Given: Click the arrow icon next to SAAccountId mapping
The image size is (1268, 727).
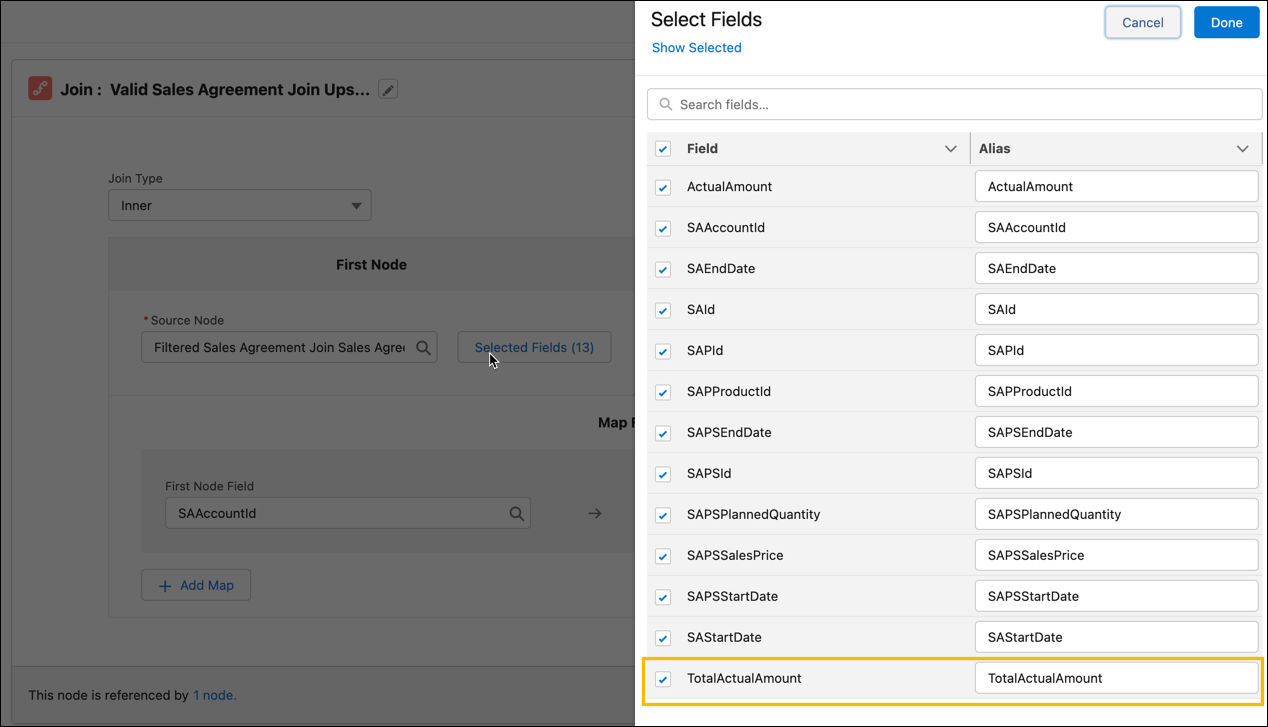Looking at the screenshot, I should pos(595,512).
